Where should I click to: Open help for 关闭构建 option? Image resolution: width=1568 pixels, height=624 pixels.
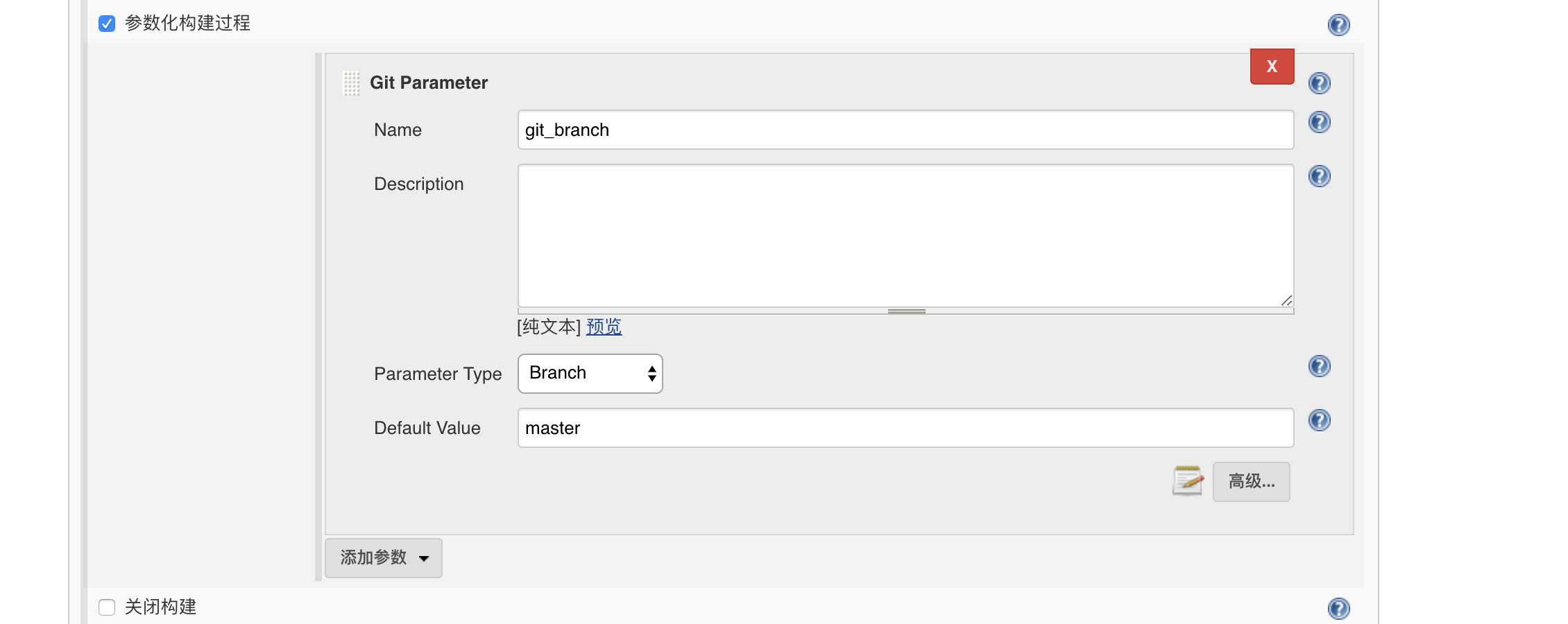click(x=1339, y=608)
